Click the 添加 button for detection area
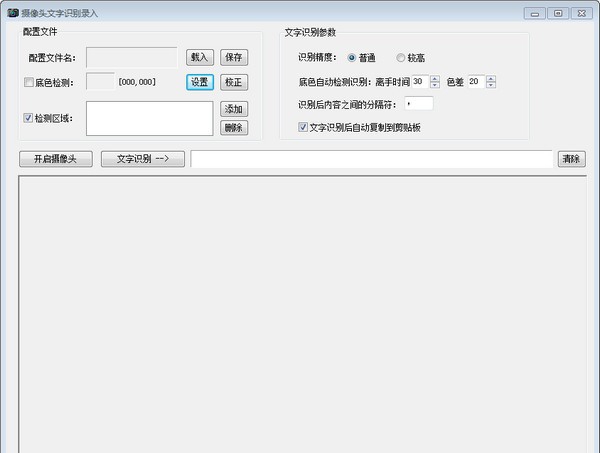 pyautogui.click(x=234, y=109)
